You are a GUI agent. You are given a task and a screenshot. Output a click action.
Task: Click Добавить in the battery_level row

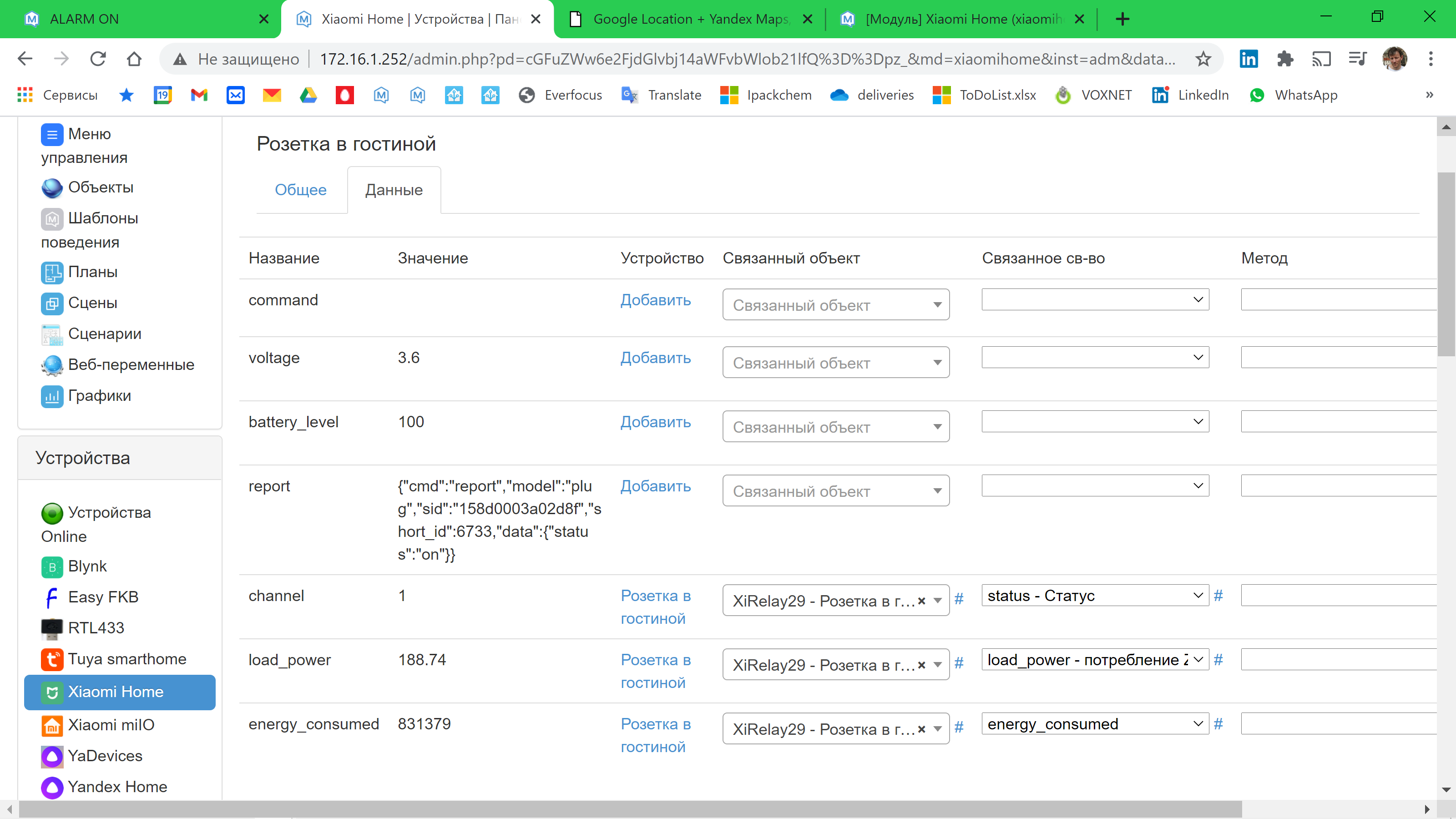(x=655, y=422)
